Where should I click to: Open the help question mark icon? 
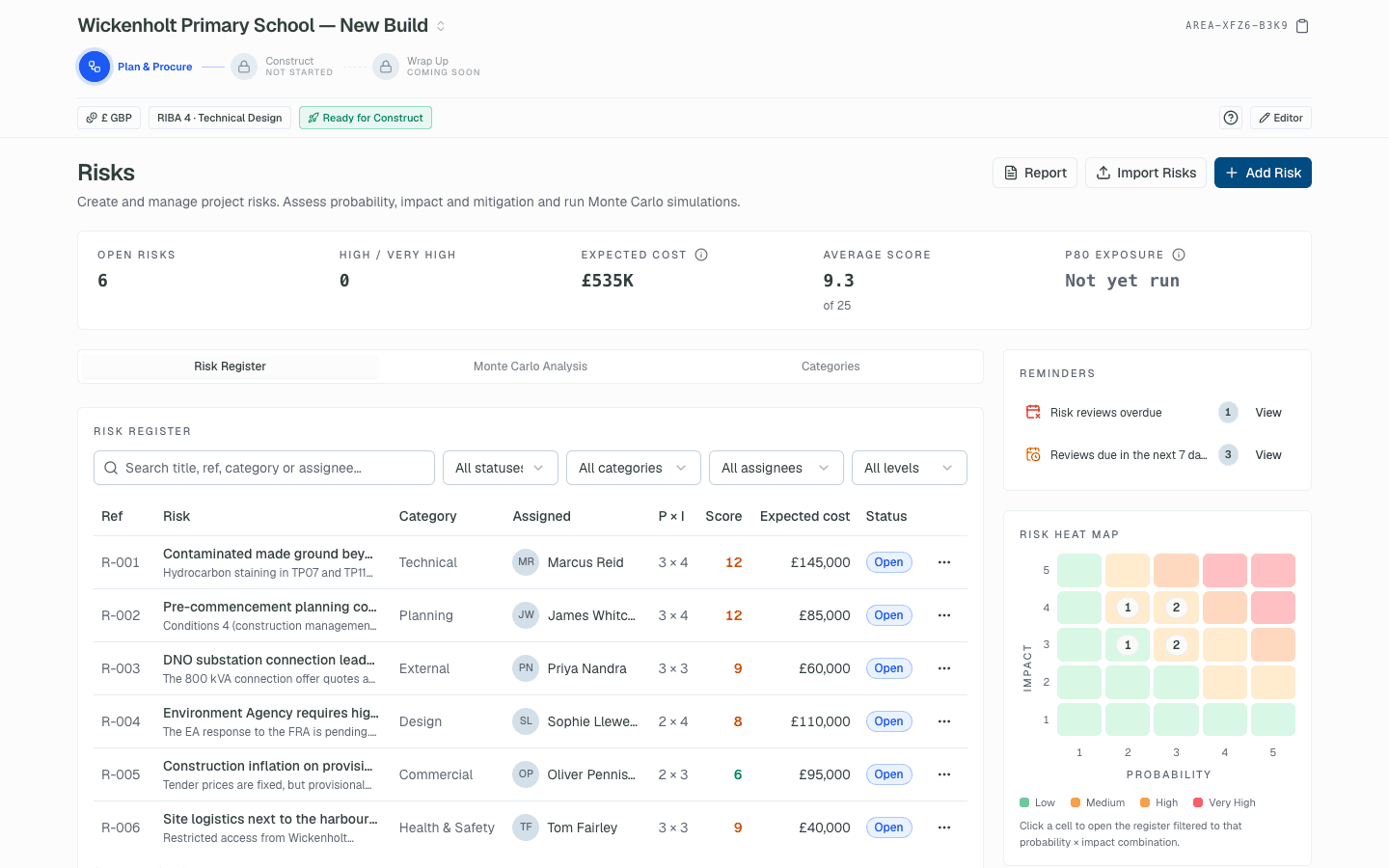(1231, 118)
